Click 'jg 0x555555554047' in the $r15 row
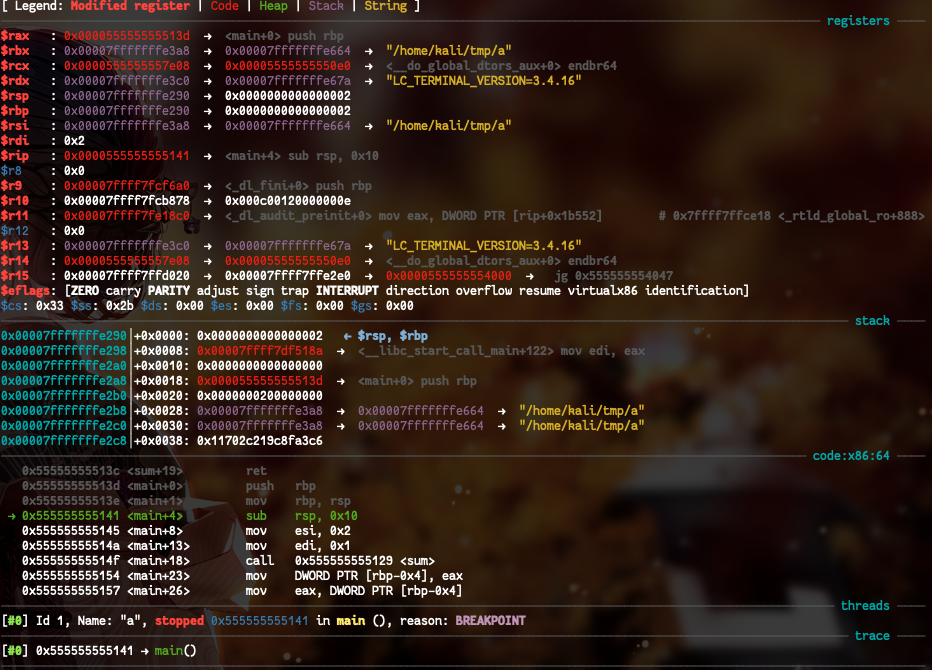 pyautogui.click(x=613, y=275)
